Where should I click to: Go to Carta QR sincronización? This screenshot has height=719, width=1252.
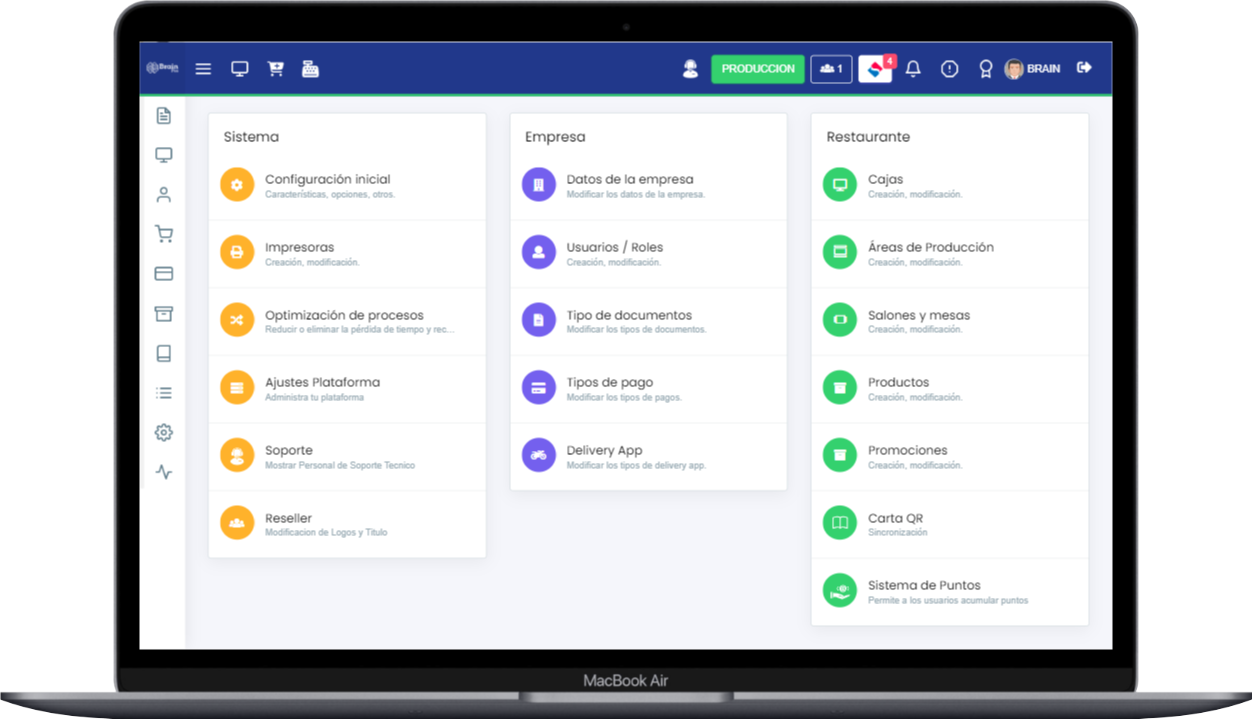tap(895, 519)
